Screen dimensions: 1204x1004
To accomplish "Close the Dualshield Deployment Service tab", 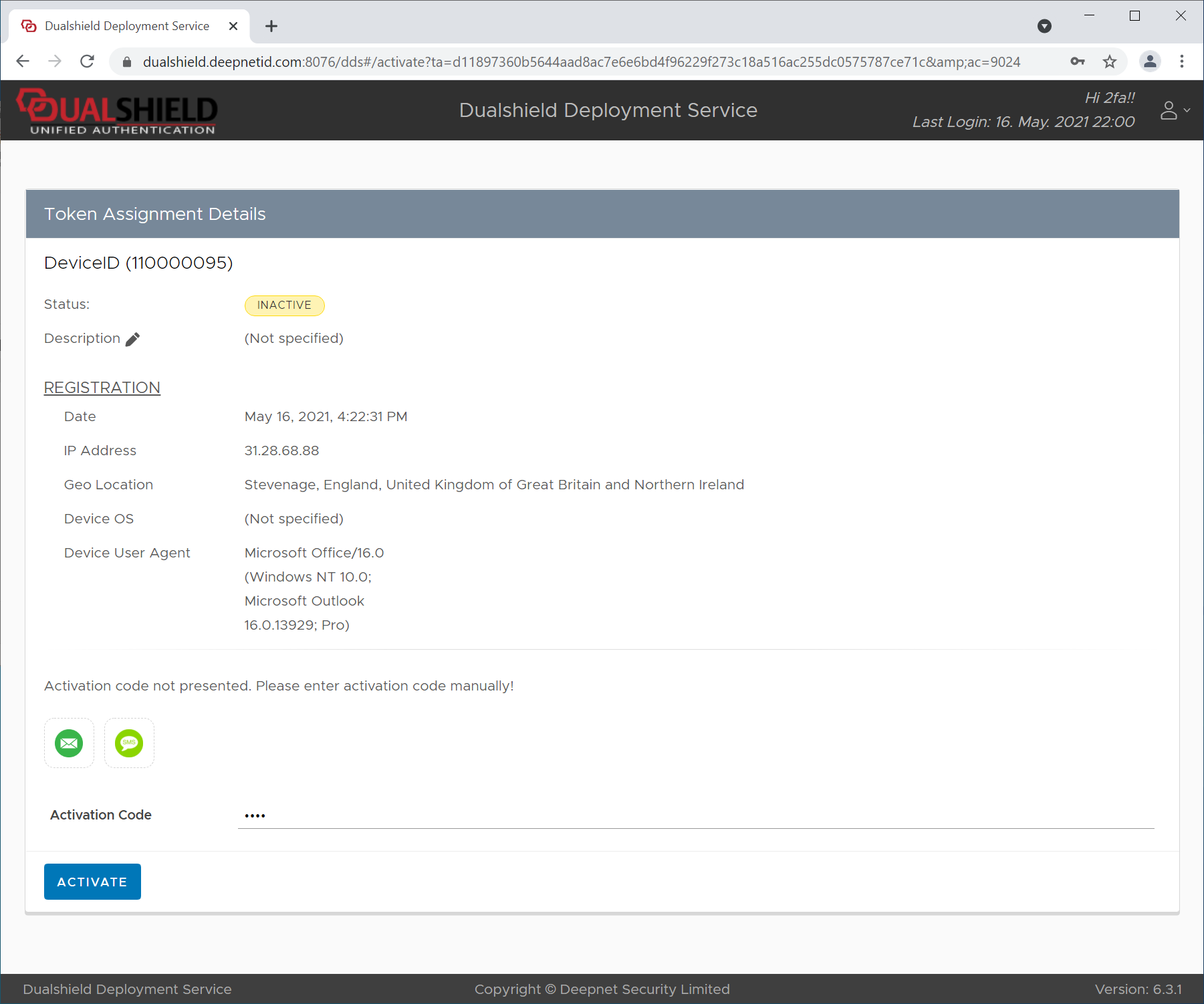I will [x=233, y=26].
